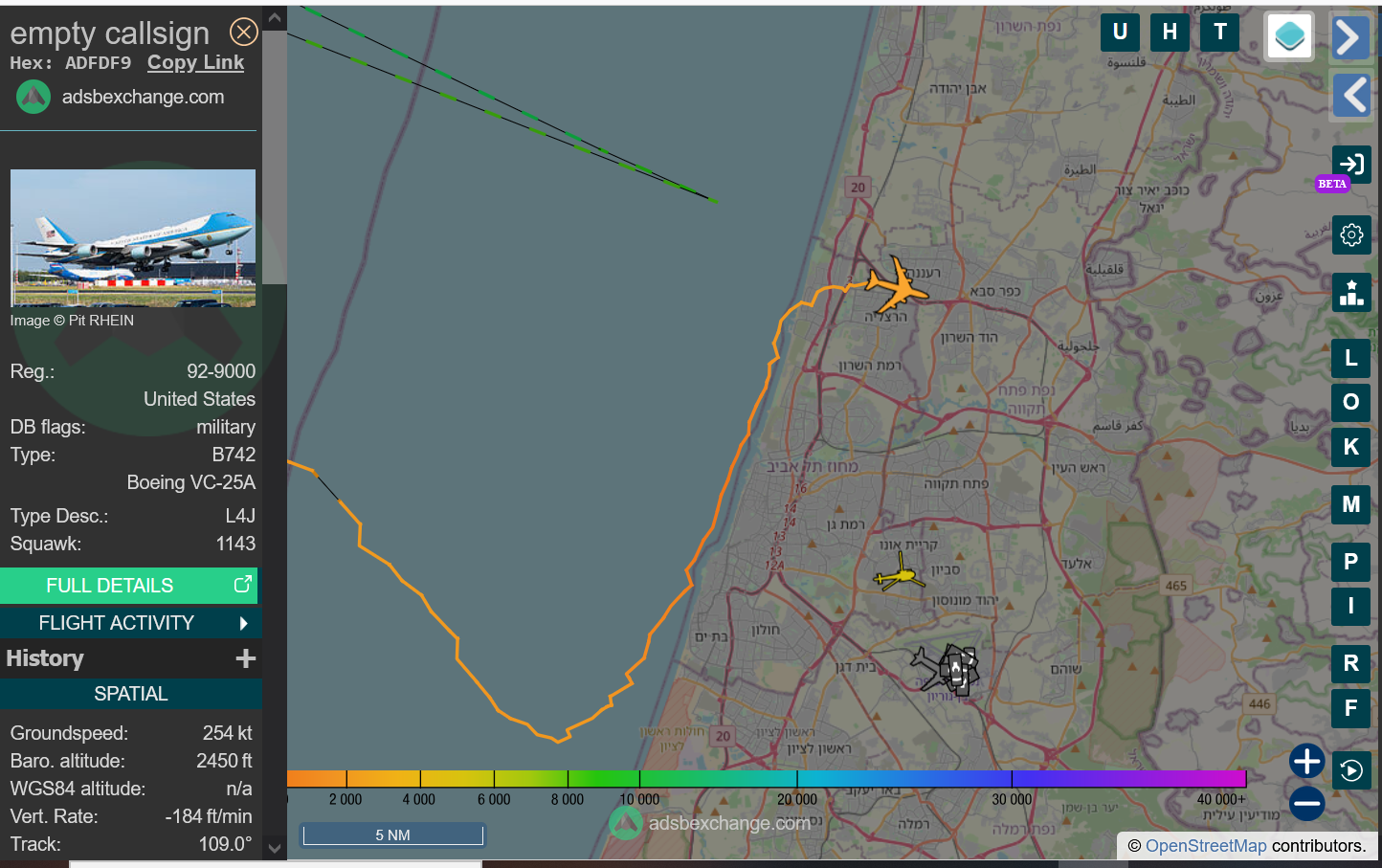Zoom in with the plus button
Viewport: 1382px width, 868px height.
click(1306, 762)
